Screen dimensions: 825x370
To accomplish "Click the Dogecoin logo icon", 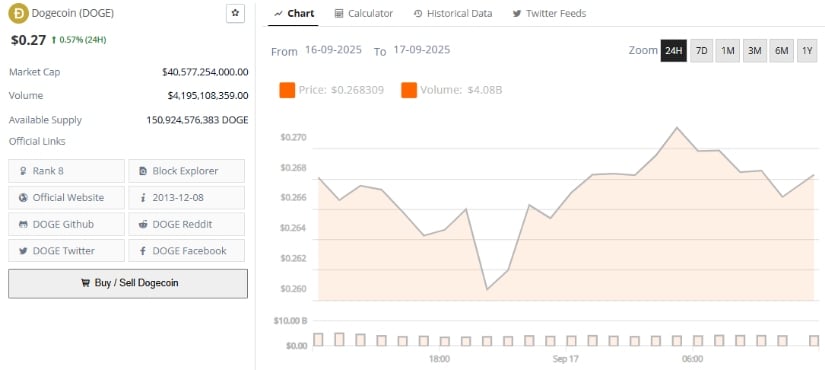I will coord(19,14).
